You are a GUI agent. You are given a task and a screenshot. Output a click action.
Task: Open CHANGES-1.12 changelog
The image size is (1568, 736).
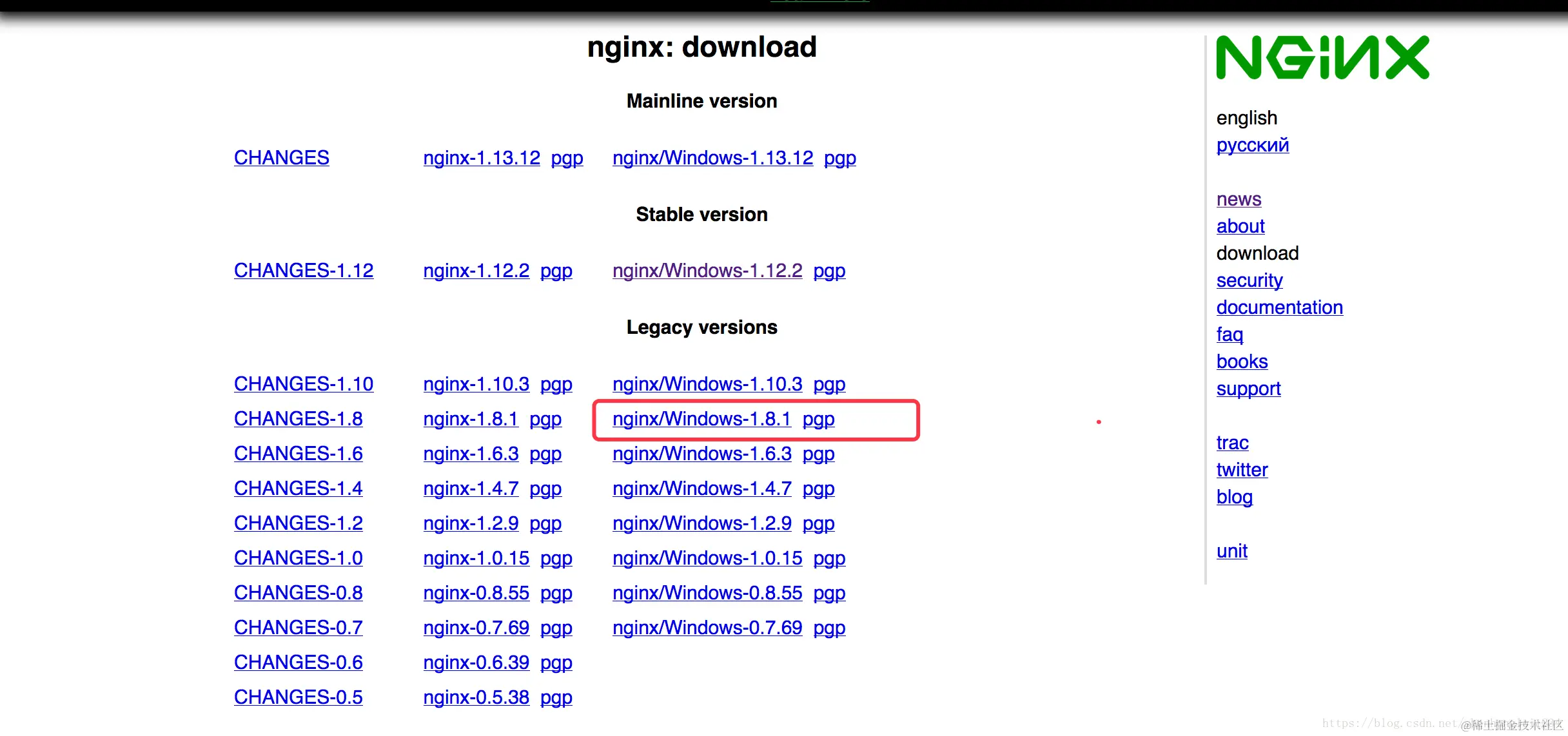click(x=303, y=271)
